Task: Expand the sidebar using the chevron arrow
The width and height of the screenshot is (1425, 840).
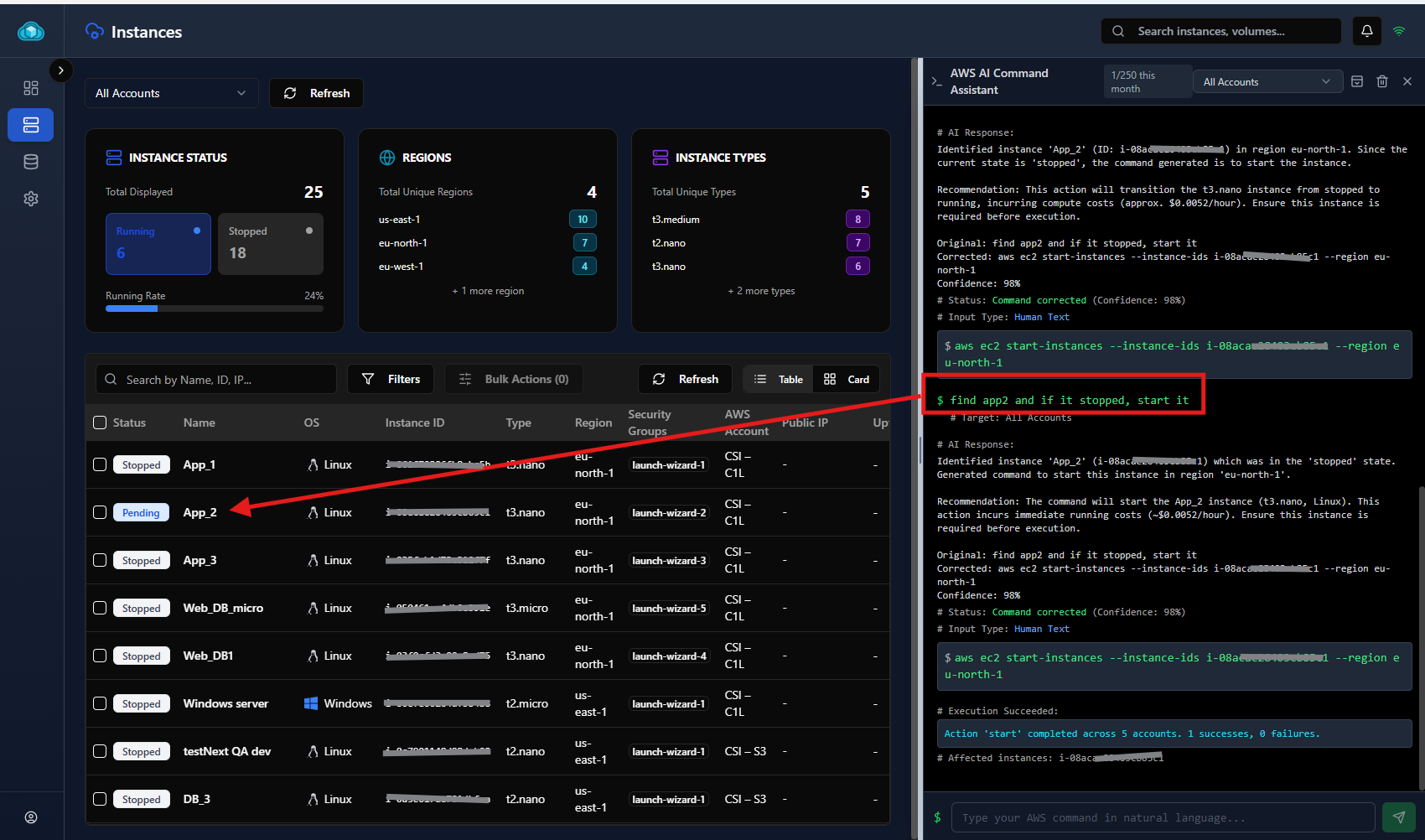Action: pyautogui.click(x=61, y=70)
